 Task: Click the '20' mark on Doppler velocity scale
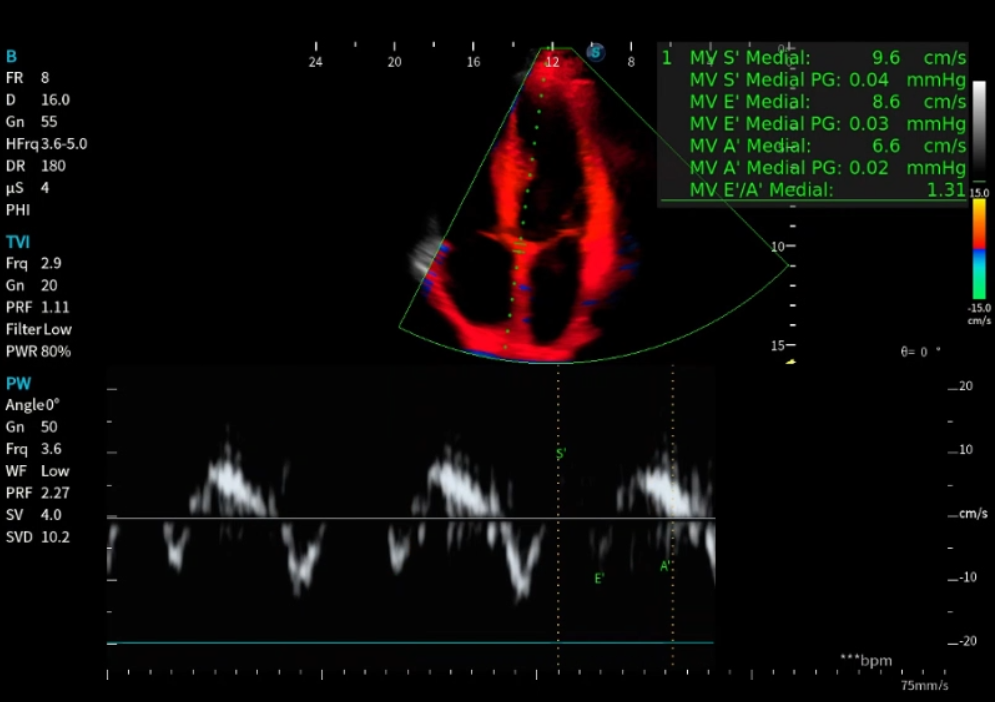[966, 386]
